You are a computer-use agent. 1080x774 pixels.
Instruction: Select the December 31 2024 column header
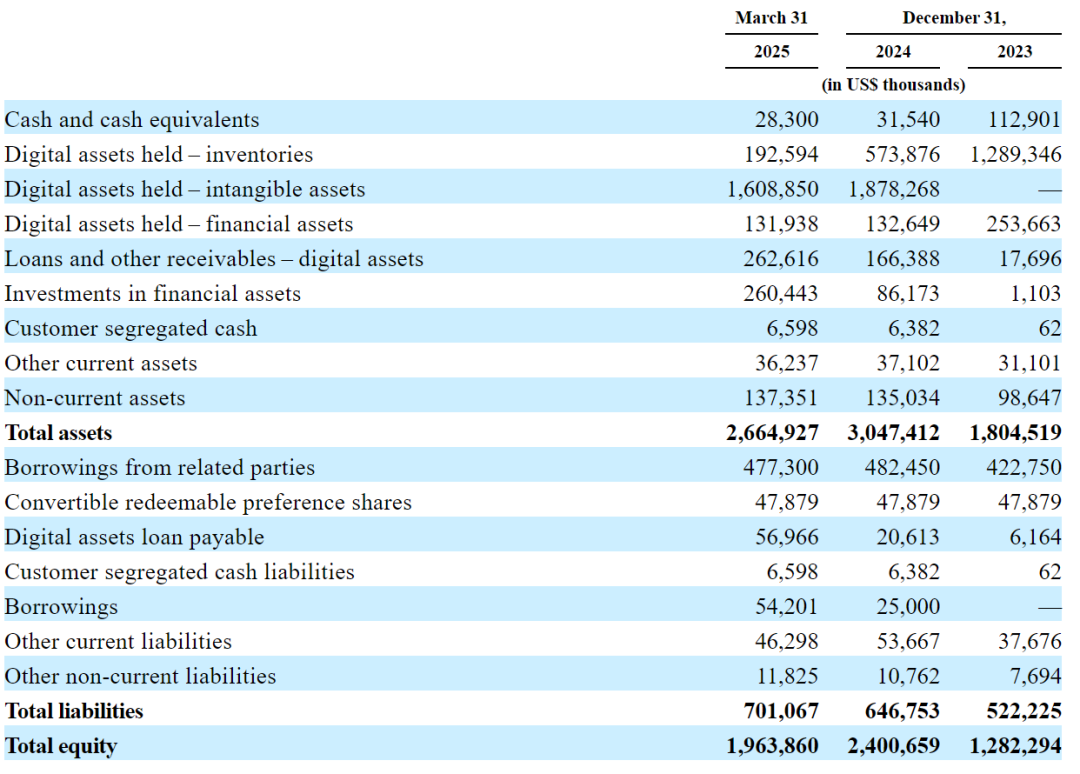(893, 52)
